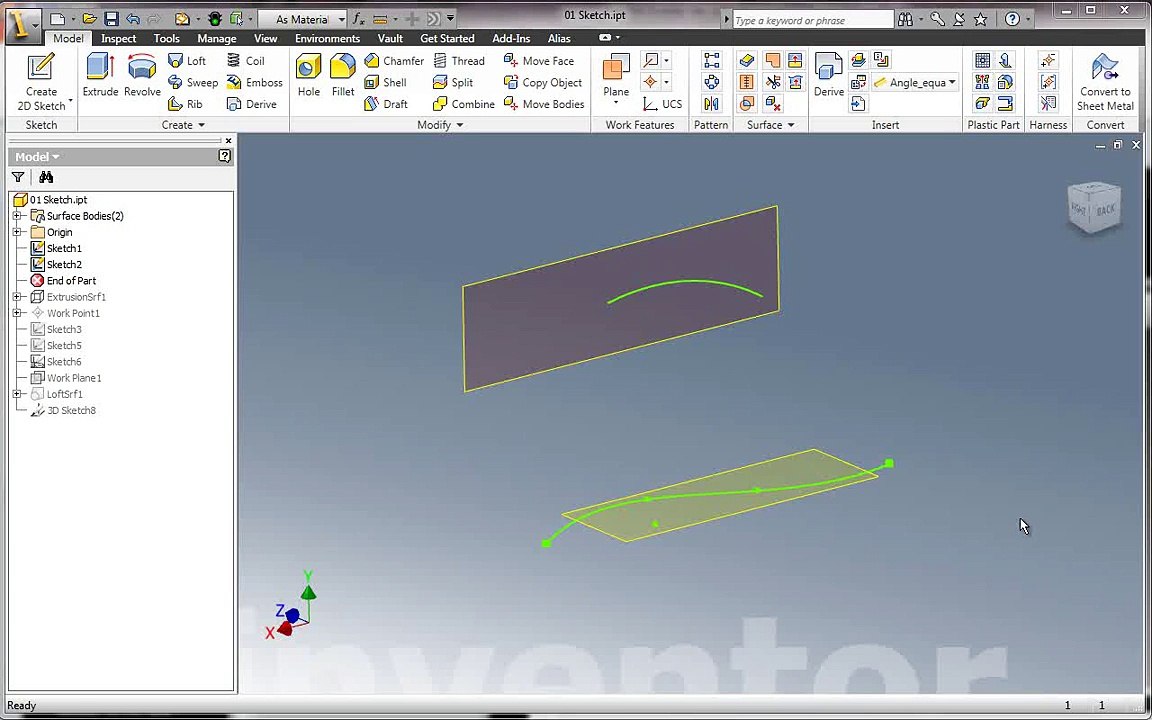Select the Thread tool
This screenshot has height=720, width=1152.
pos(458,61)
